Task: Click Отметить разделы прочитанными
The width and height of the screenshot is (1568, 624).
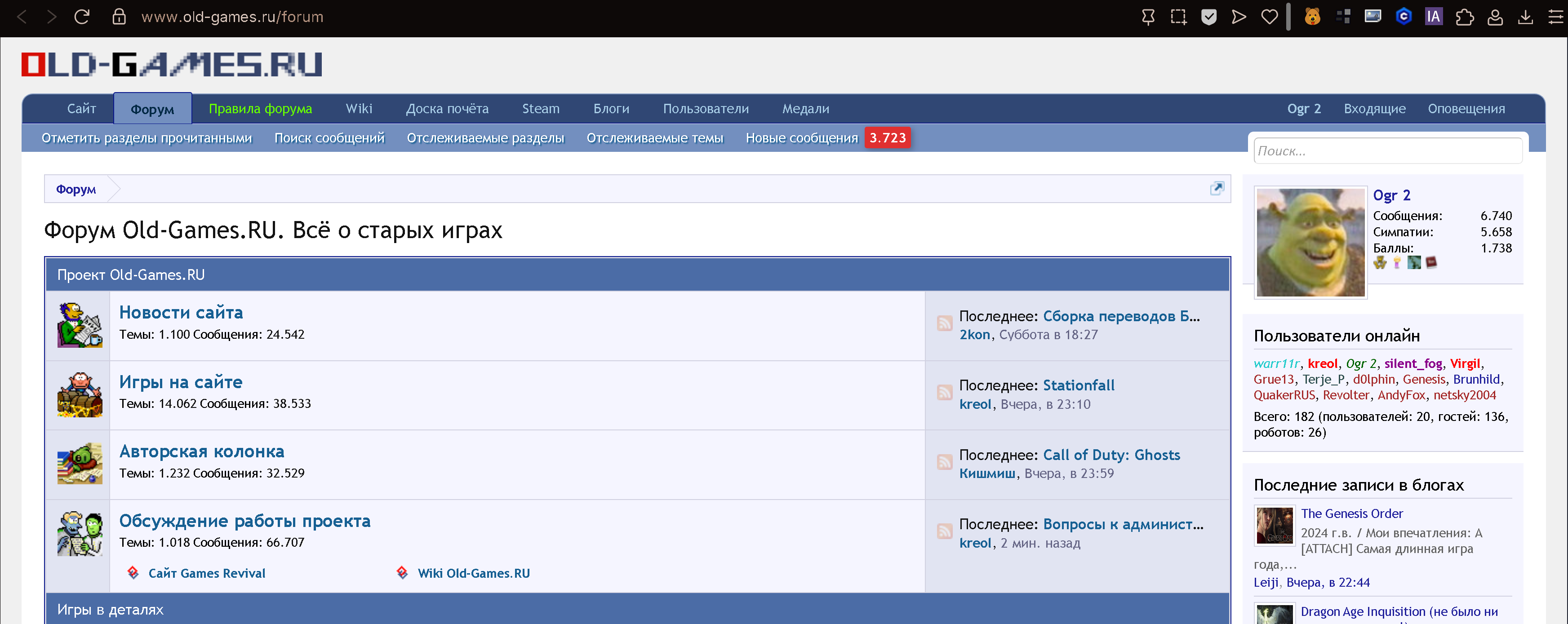Action: pos(146,138)
